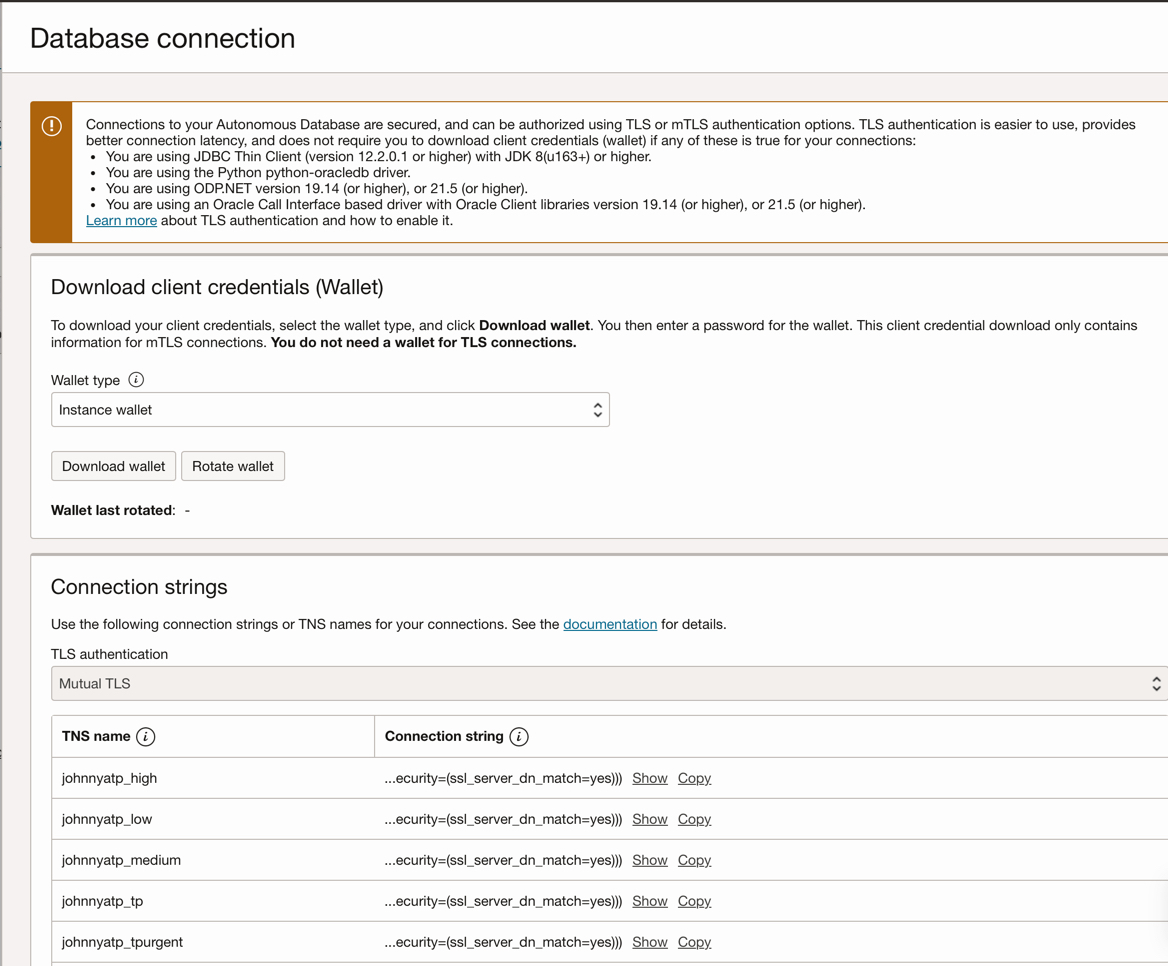The width and height of the screenshot is (1168, 966).
Task: Expand the TLS authentication Mutual TLS dropdown
Action: coord(609,684)
